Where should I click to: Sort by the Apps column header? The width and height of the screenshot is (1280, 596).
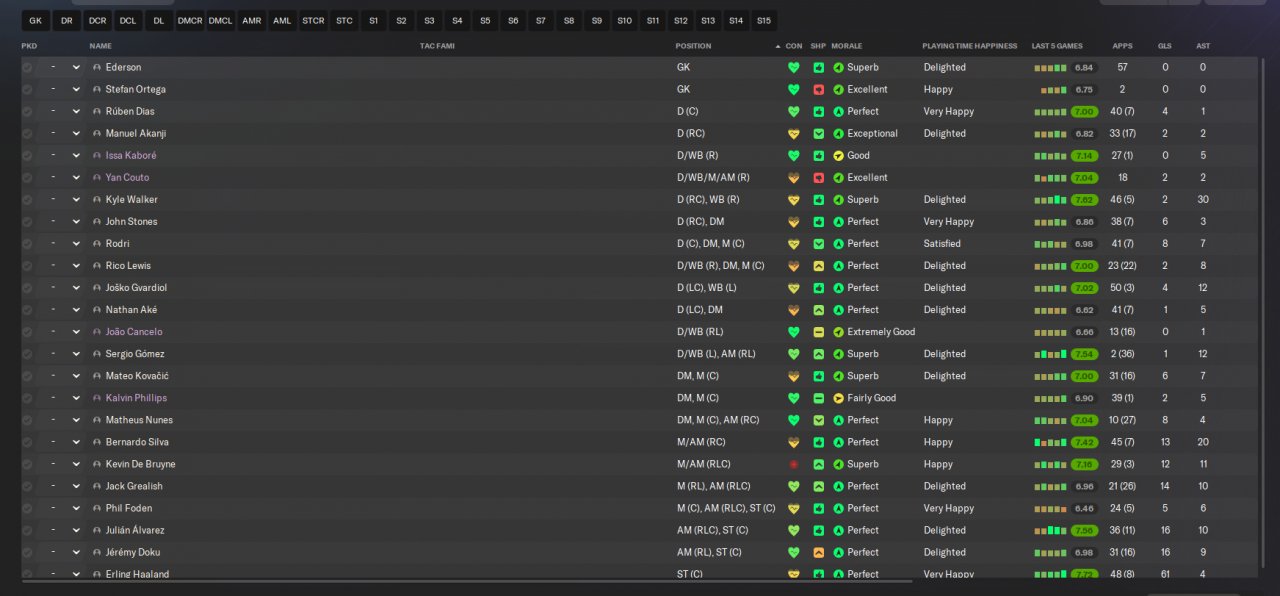1122,46
